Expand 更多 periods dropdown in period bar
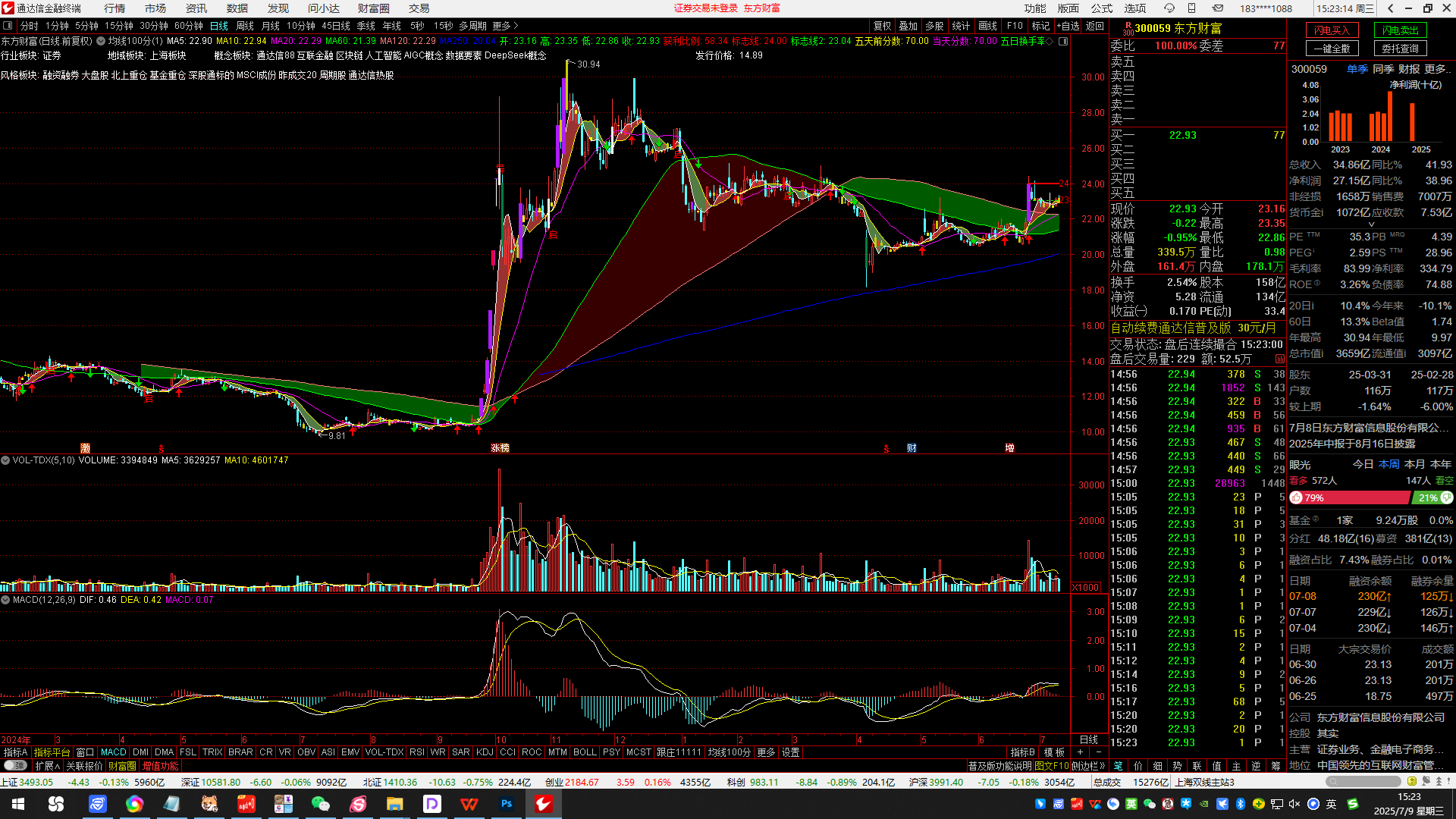Image resolution: width=1456 pixels, height=819 pixels. pos(505,26)
